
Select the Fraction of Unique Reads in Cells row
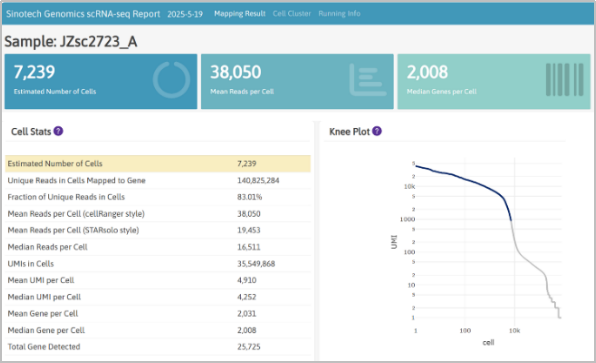point(158,197)
